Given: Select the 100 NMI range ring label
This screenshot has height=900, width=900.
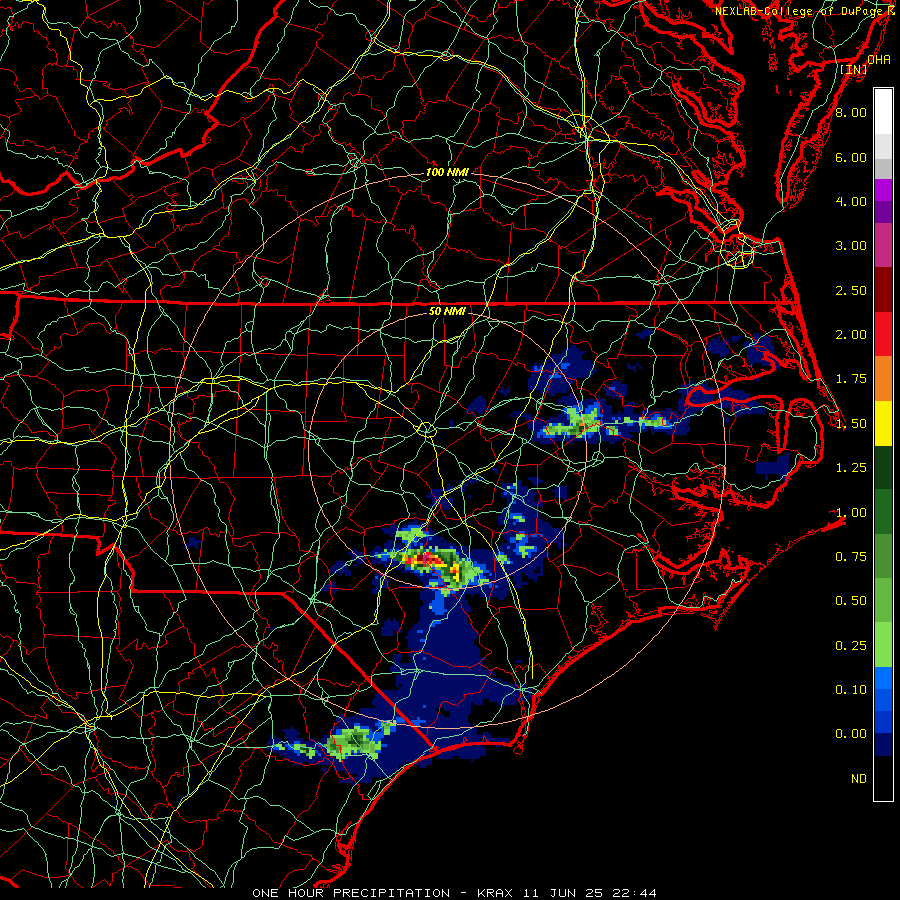Looking at the screenshot, I should click(x=447, y=172).
